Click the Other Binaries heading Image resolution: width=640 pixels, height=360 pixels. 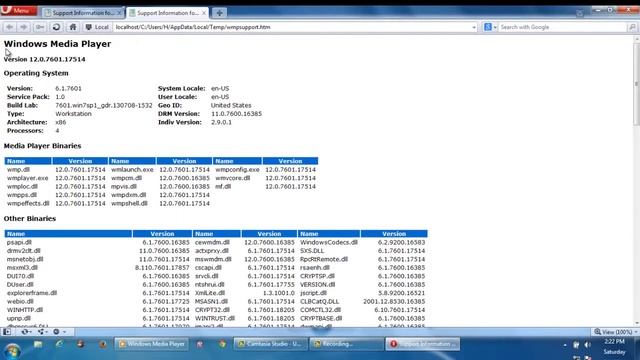tap(30, 218)
